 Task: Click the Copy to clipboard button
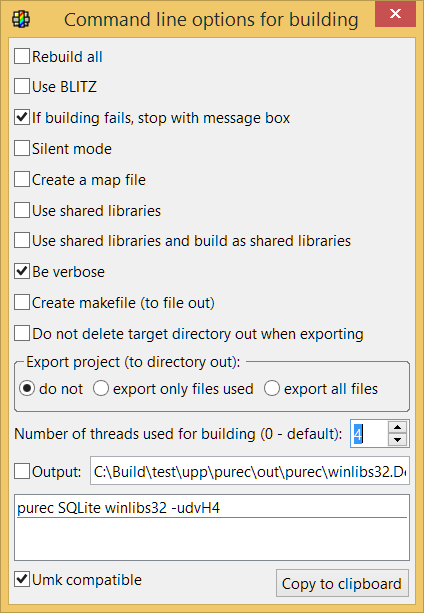click(x=342, y=583)
